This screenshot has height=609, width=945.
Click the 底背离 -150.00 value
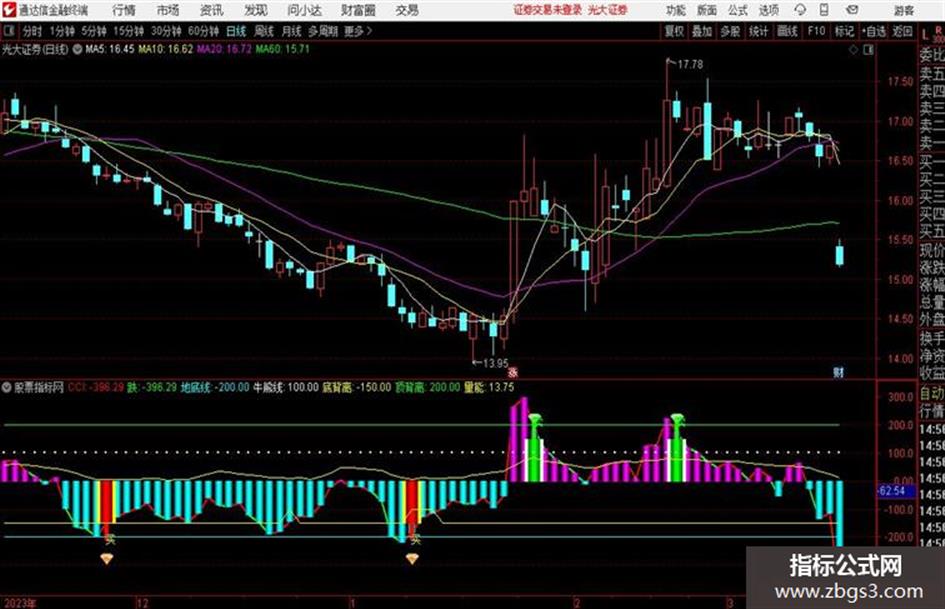pos(357,387)
